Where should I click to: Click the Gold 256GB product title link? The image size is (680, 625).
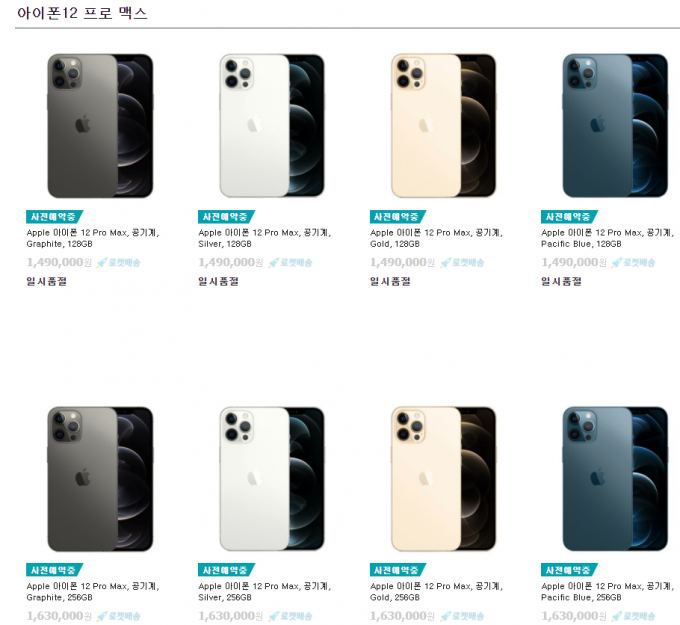point(436,592)
